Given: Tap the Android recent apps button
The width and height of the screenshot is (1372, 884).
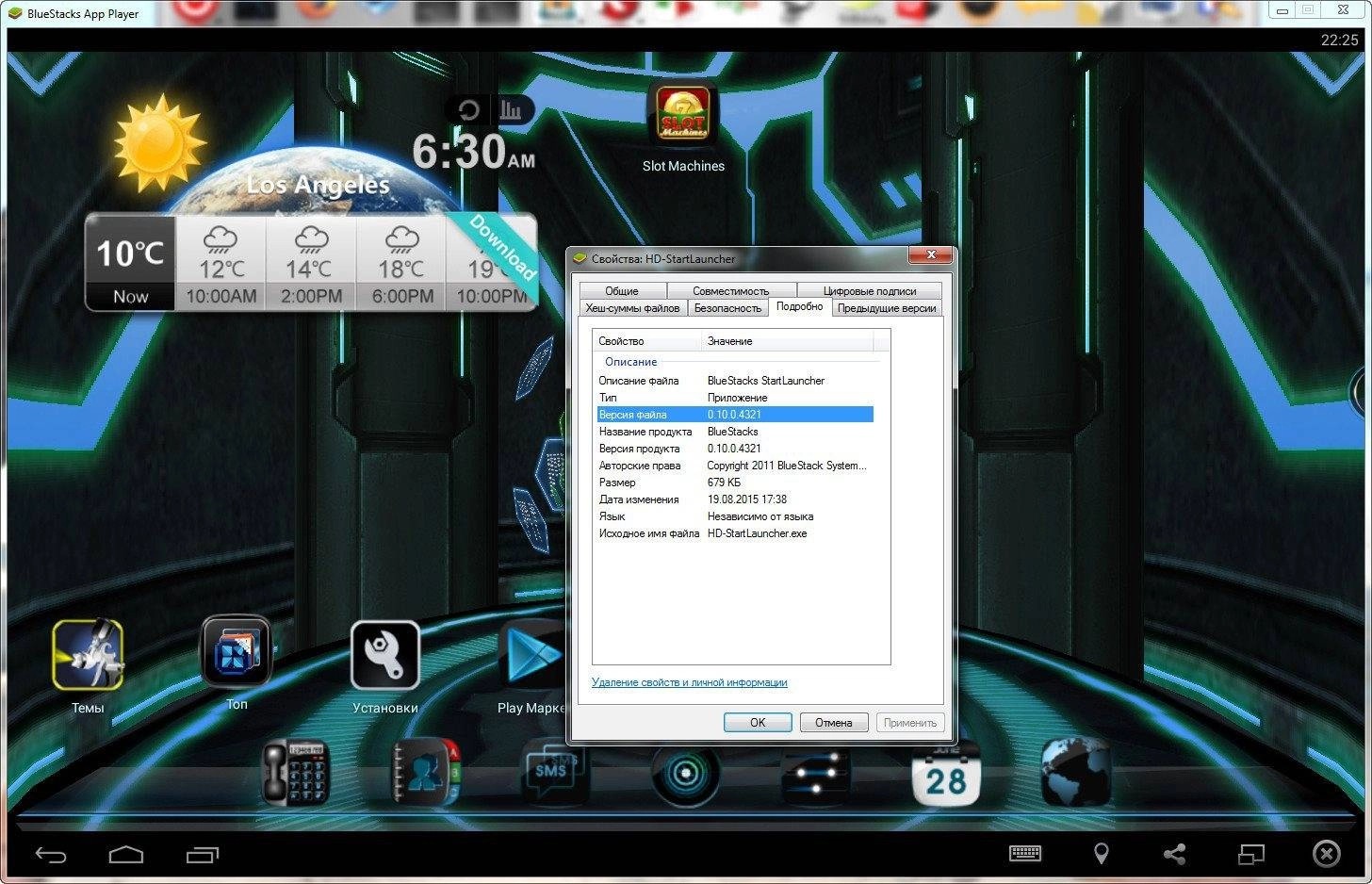Looking at the screenshot, I should pos(202,855).
